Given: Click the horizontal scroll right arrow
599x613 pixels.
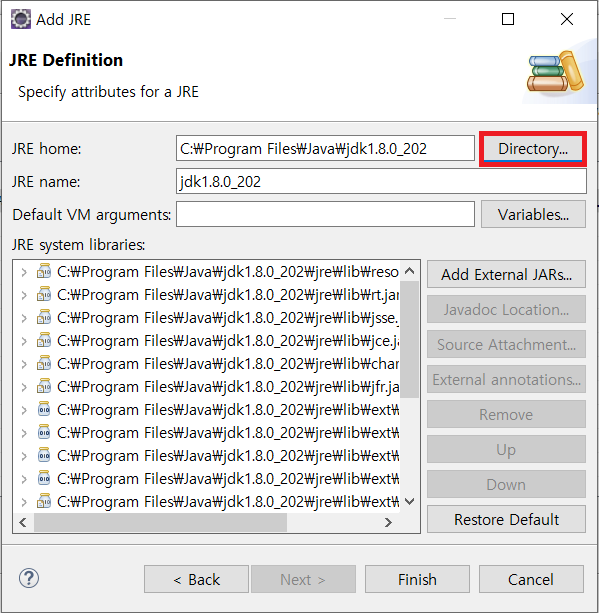Looking at the screenshot, I should (x=388, y=522).
